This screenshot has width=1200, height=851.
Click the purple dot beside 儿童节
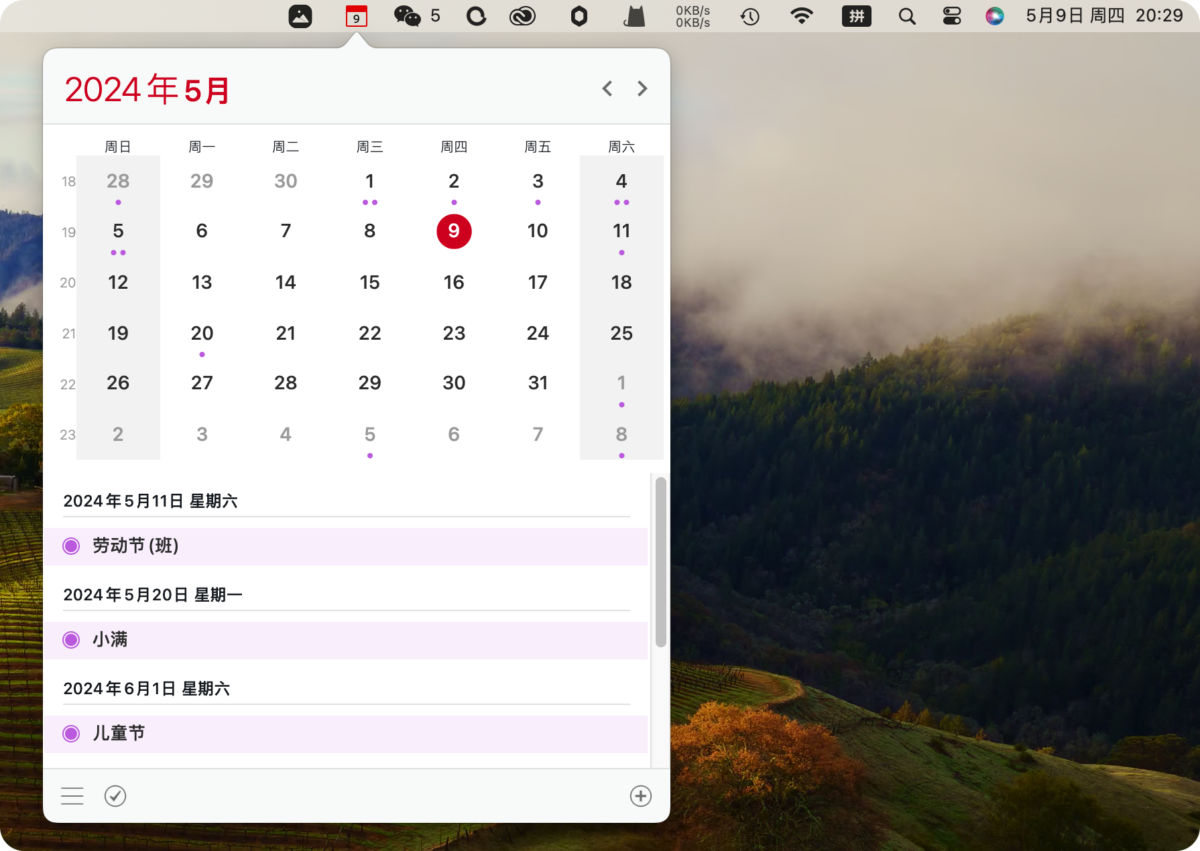71,734
